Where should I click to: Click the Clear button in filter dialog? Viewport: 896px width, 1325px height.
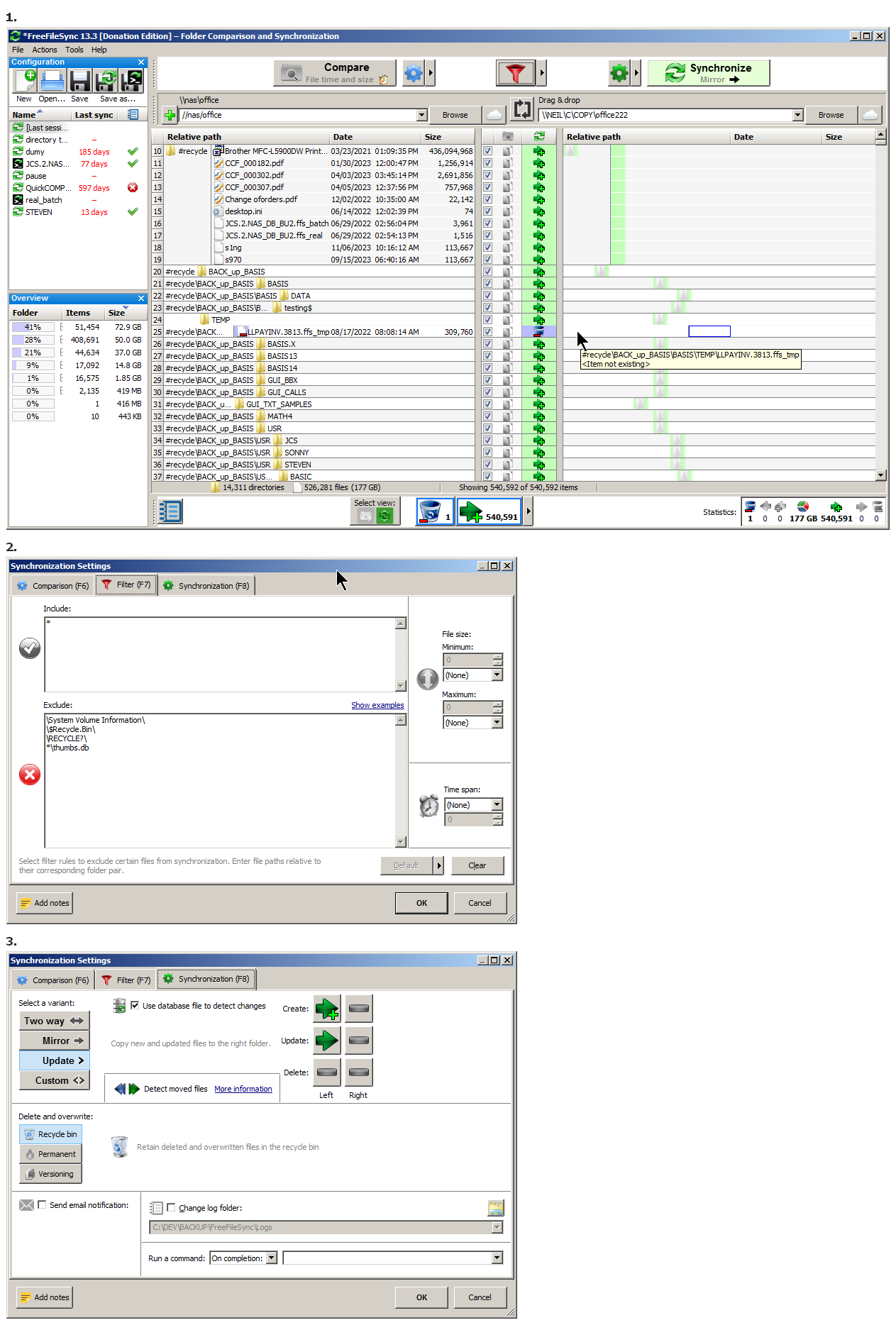(x=477, y=865)
